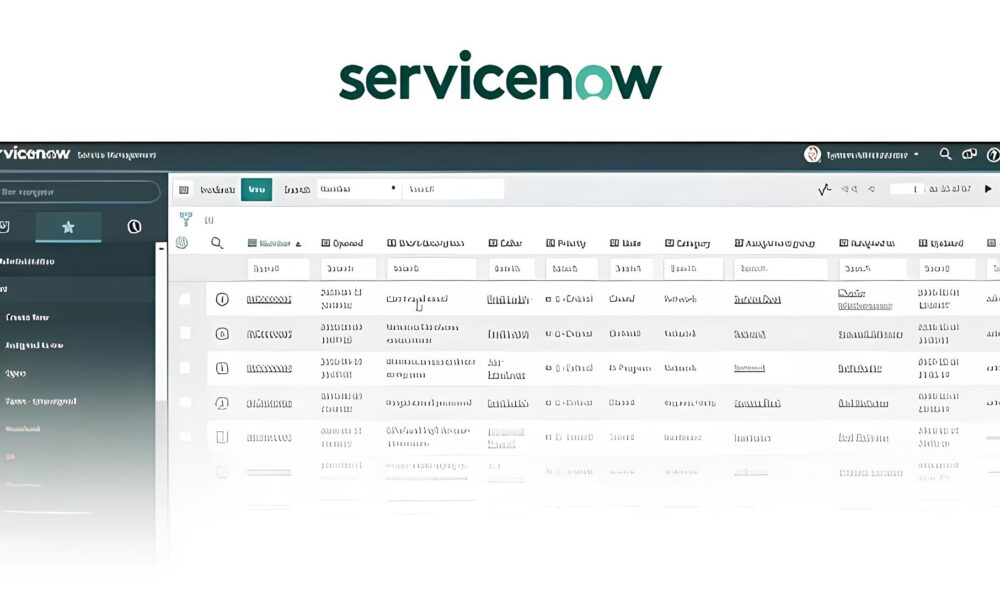Open Assigned to me in the navigator
This screenshot has height=600, width=1000.
[x=34, y=345]
